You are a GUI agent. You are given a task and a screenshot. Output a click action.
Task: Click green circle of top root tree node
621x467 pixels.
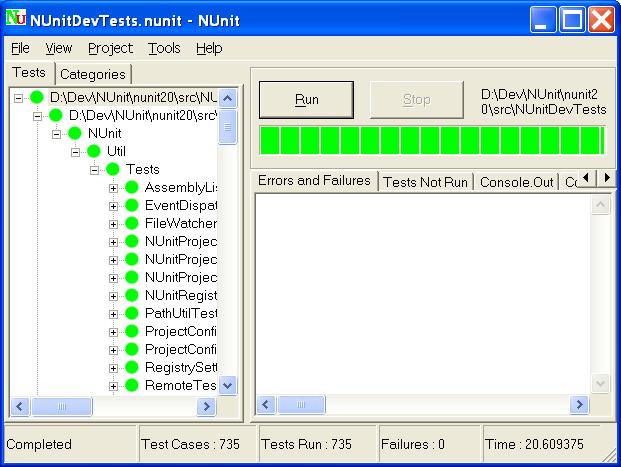[x=37, y=97]
